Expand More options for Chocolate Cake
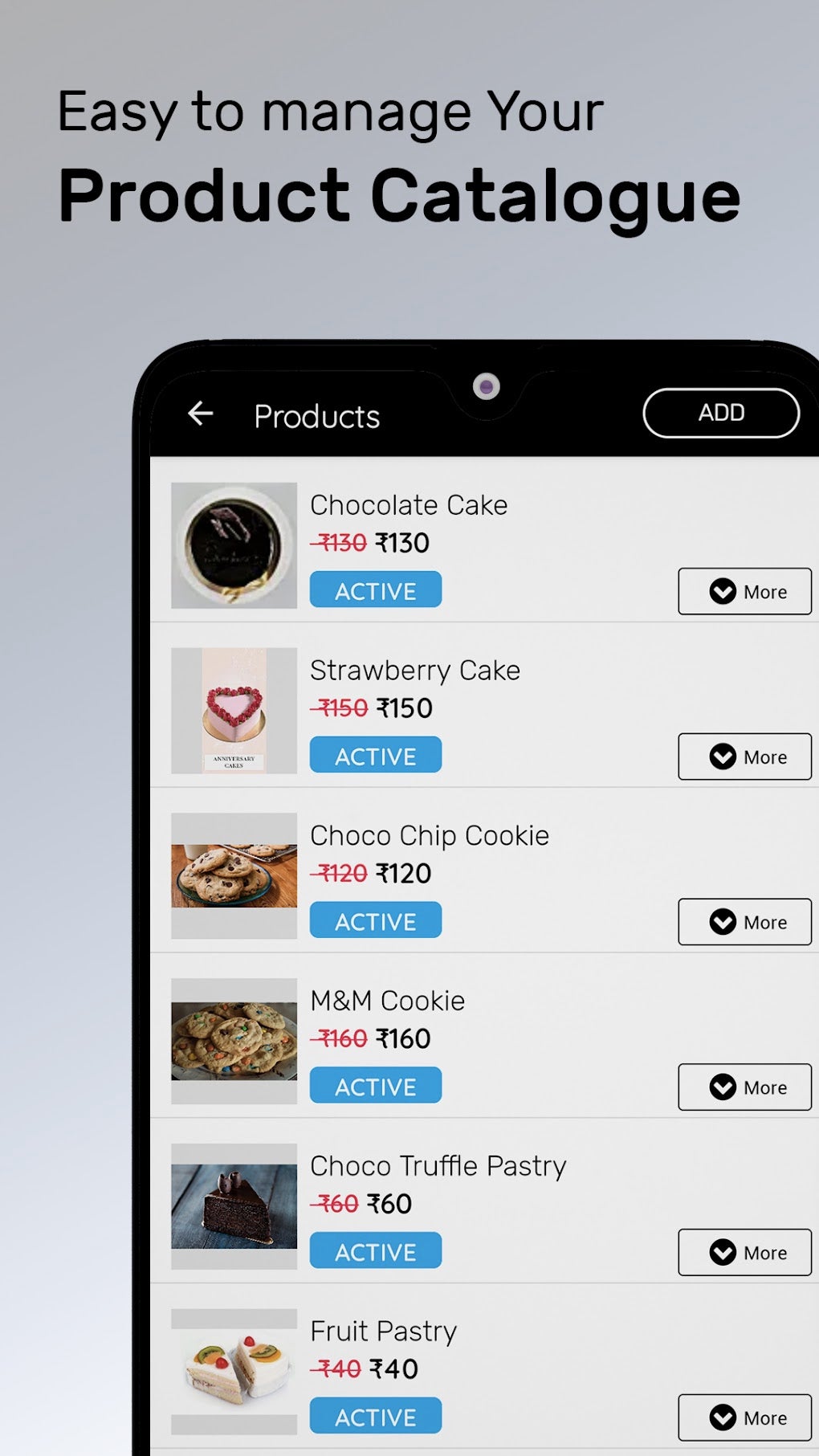This screenshot has height=1456, width=819. point(744,592)
